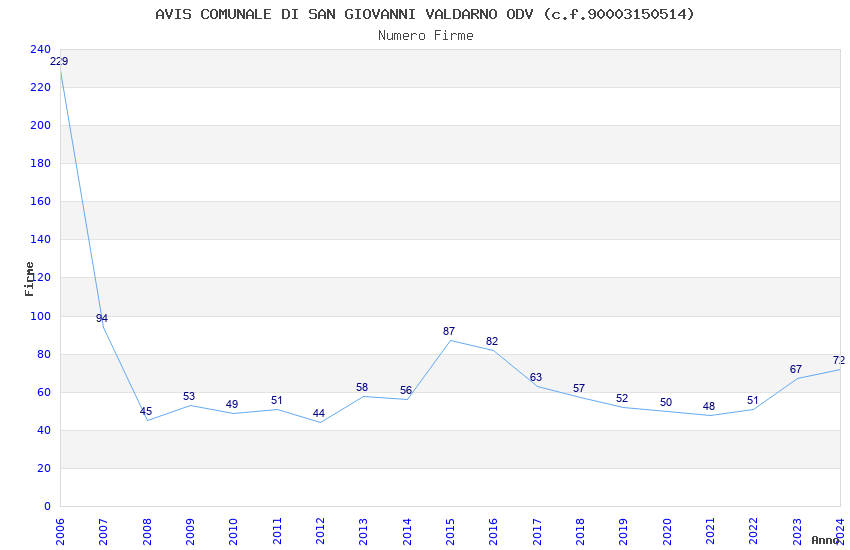850x550 pixels.
Task: Click the year 2013 on the x-axis
Action: [363, 532]
